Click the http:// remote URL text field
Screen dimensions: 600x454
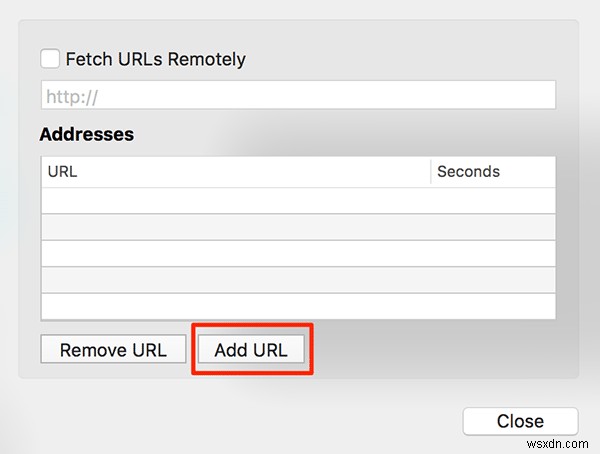[298, 95]
